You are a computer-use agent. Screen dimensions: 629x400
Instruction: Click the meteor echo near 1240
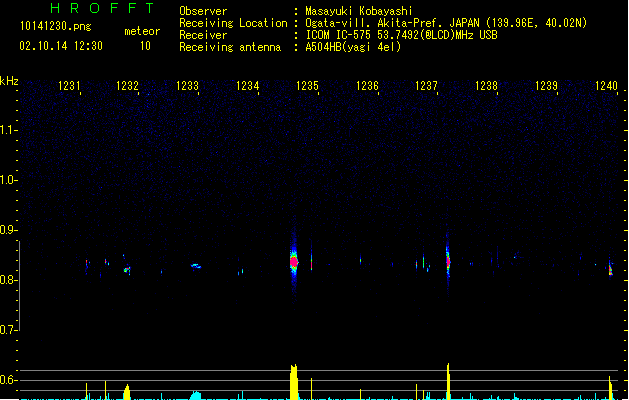[610, 268]
